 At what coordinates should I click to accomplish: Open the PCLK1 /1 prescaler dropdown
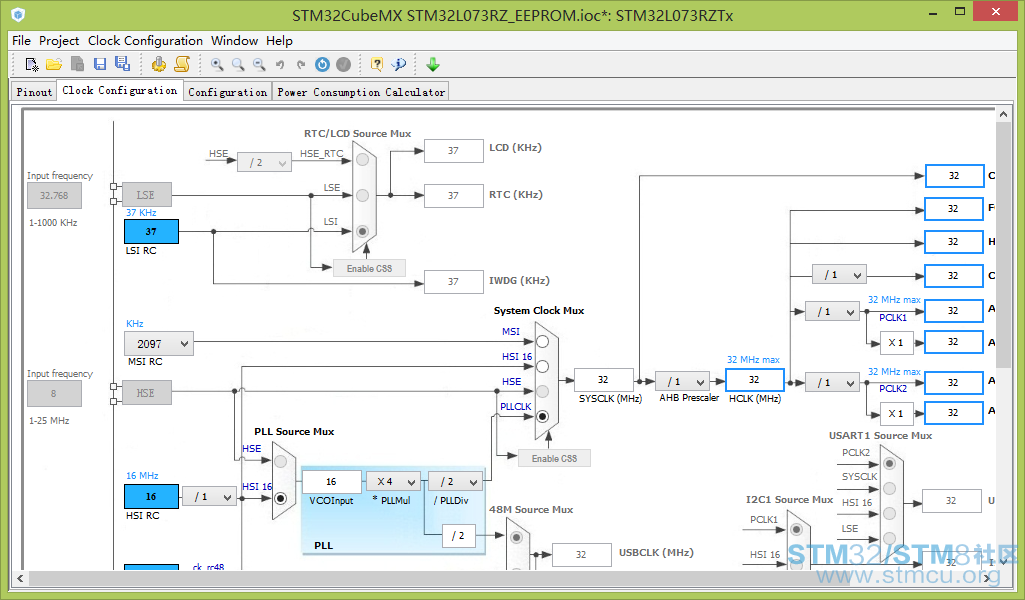pos(832,312)
